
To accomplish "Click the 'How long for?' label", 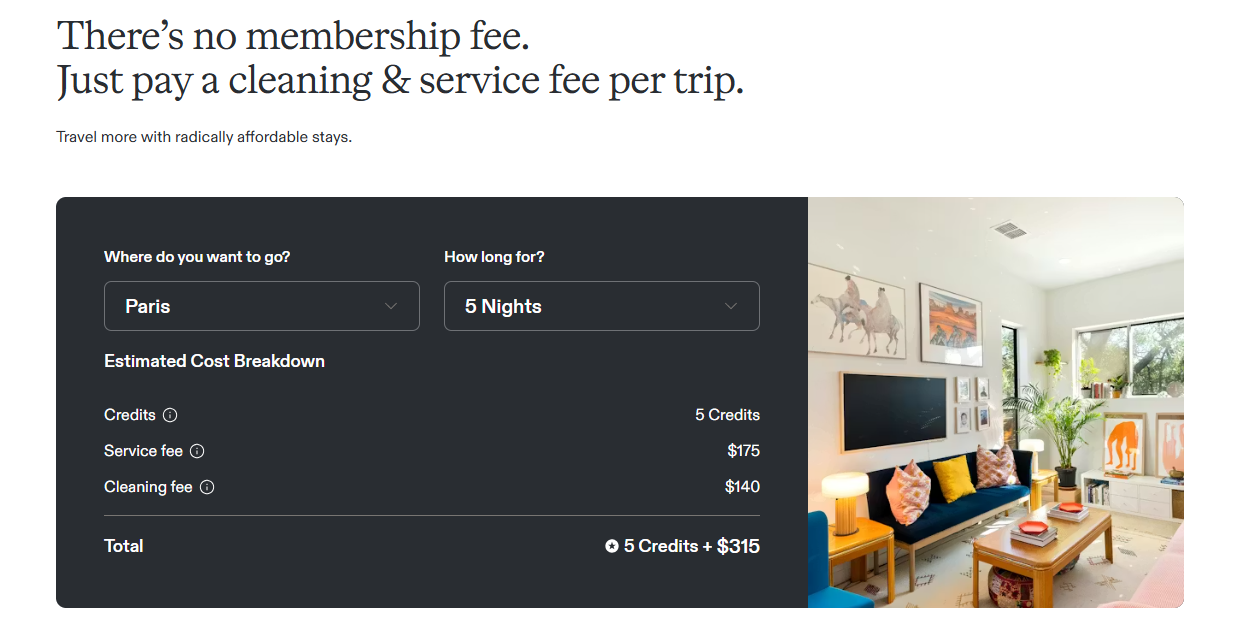I will coord(494,257).
